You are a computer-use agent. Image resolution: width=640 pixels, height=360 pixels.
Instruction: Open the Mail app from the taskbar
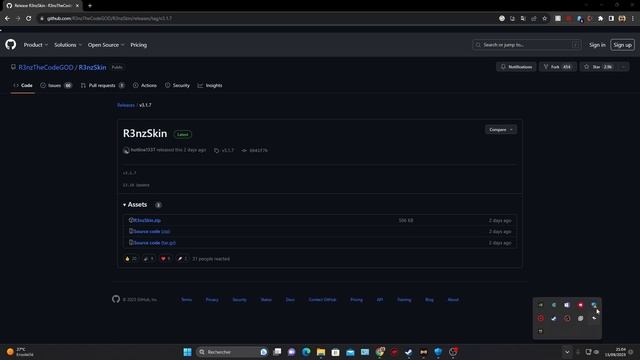tap(350, 352)
